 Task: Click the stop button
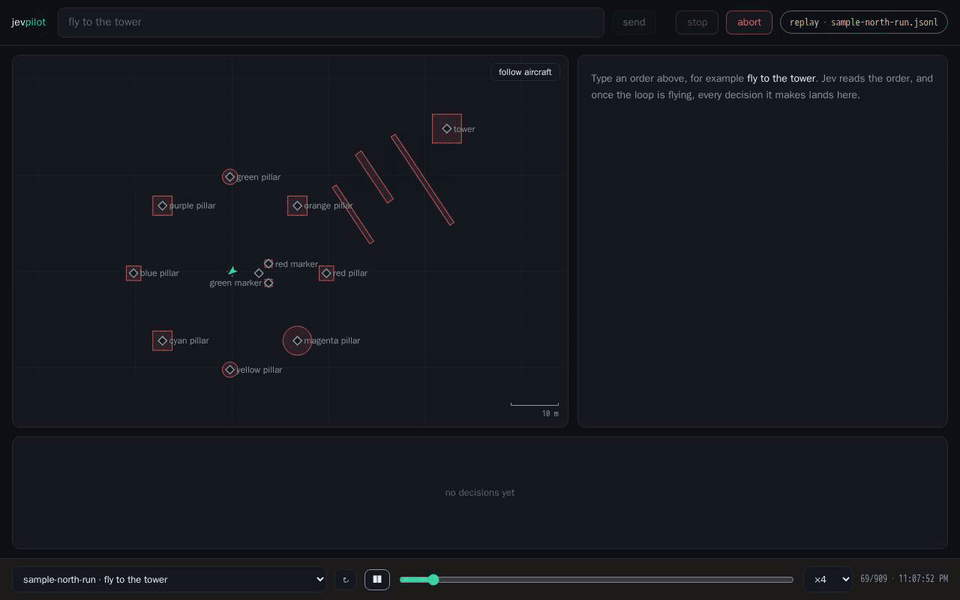[x=697, y=22]
